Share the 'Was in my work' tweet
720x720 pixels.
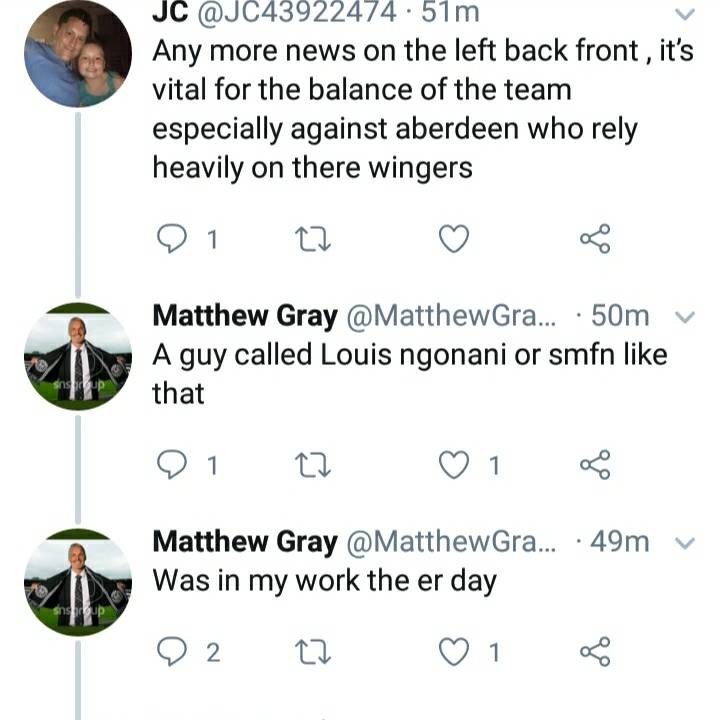[595, 652]
